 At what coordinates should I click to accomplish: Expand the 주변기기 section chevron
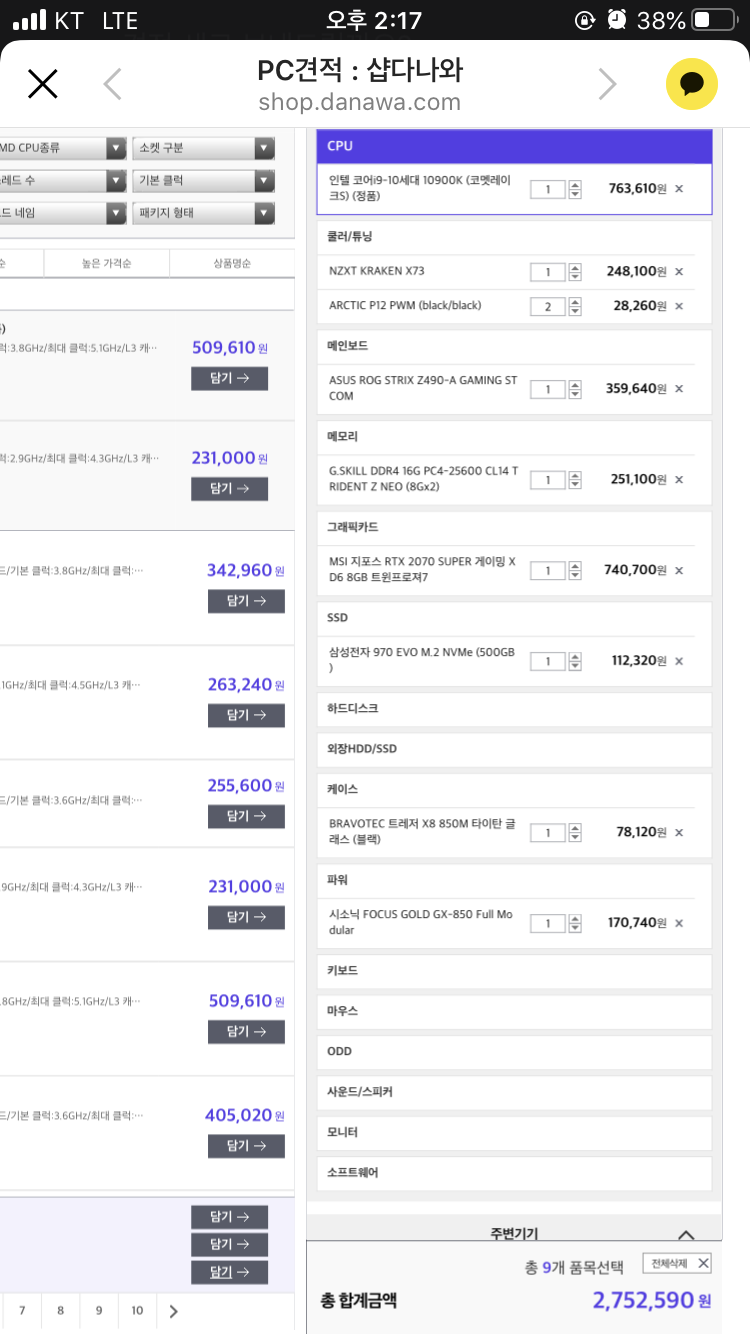coord(686,1235)
